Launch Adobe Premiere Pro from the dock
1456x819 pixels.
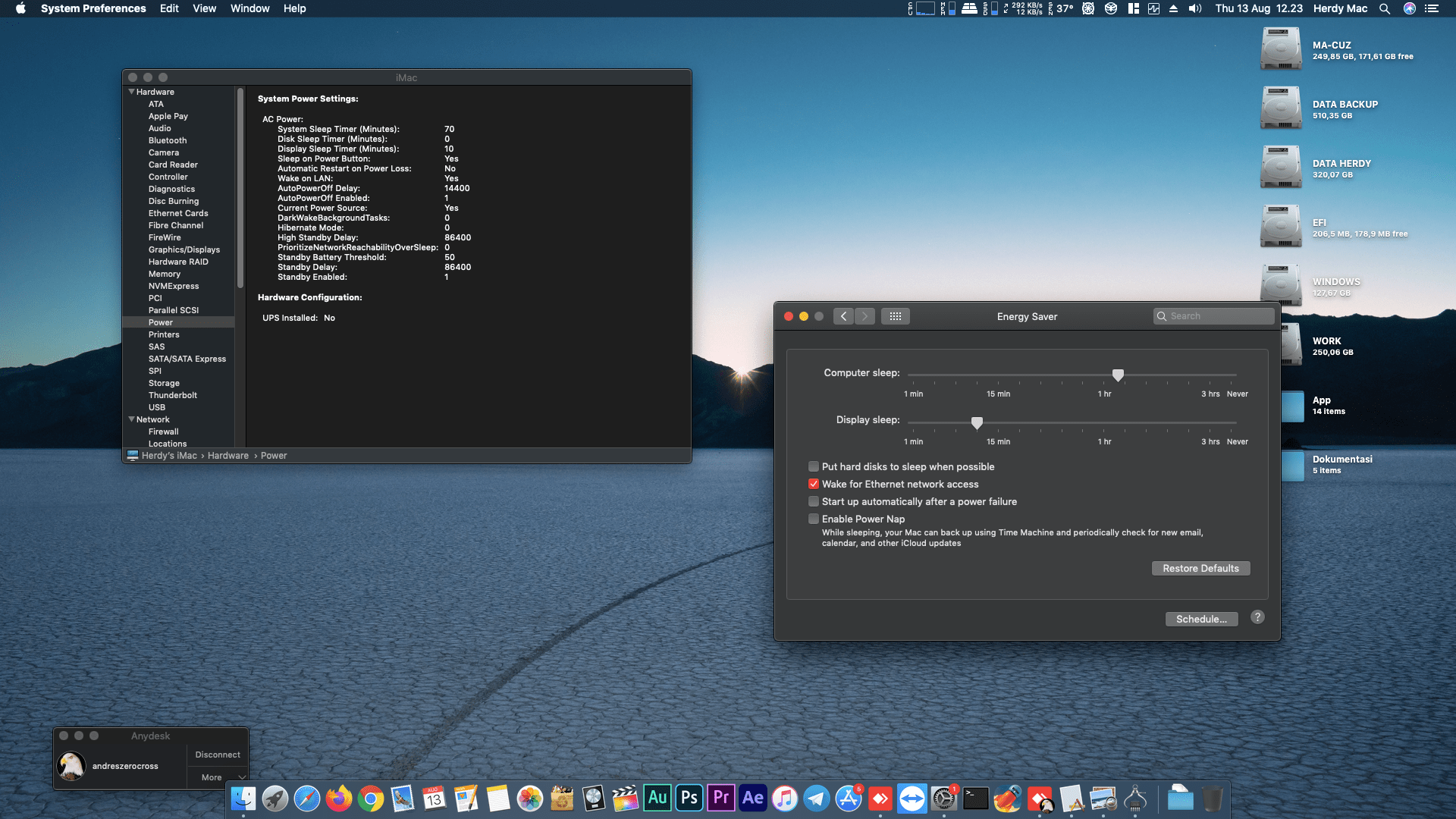point(721,798)
